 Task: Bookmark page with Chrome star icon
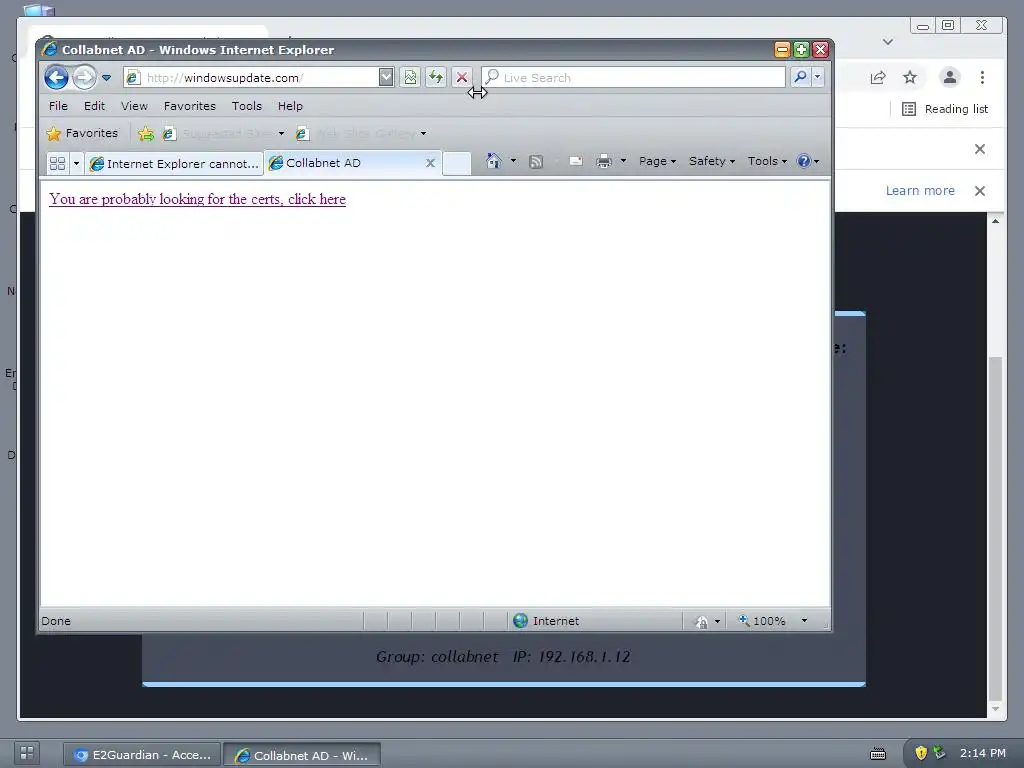click(x=910, y=78)
